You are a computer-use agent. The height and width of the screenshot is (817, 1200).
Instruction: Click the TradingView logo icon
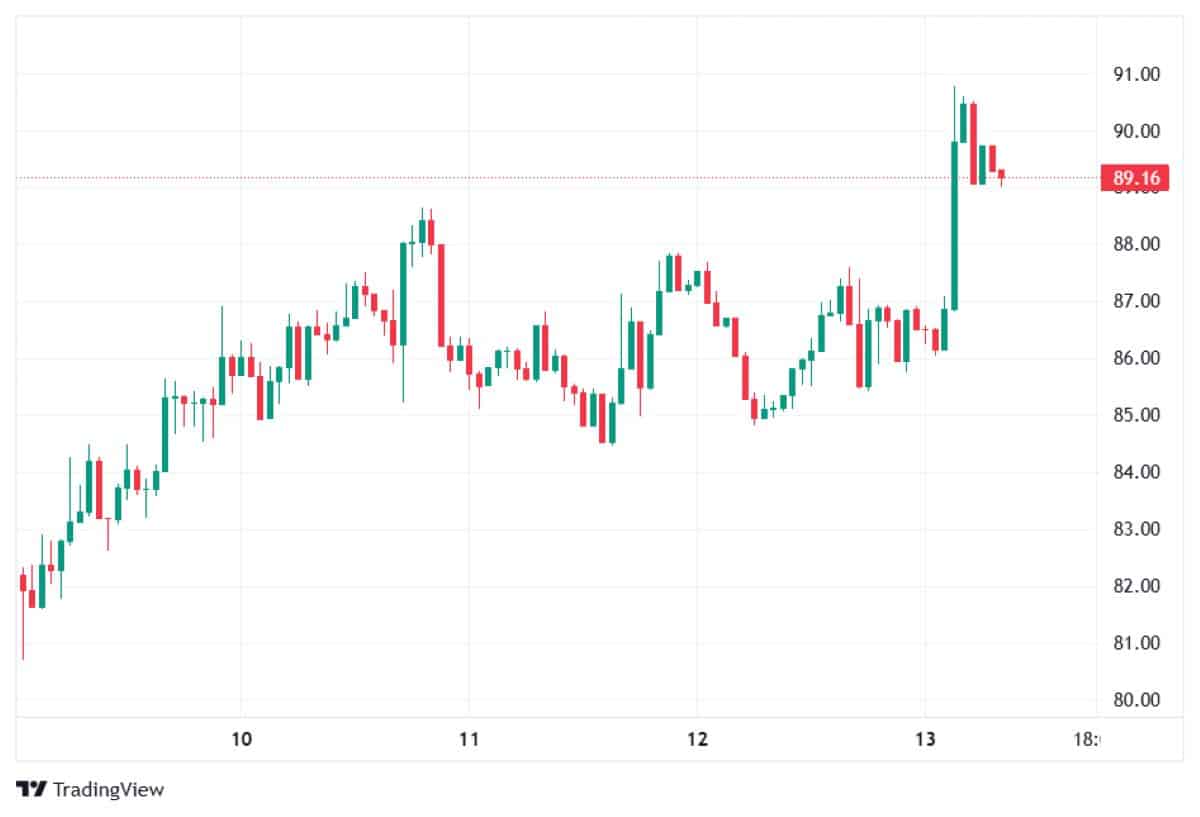pyautogui.click(x=31, y=789)
